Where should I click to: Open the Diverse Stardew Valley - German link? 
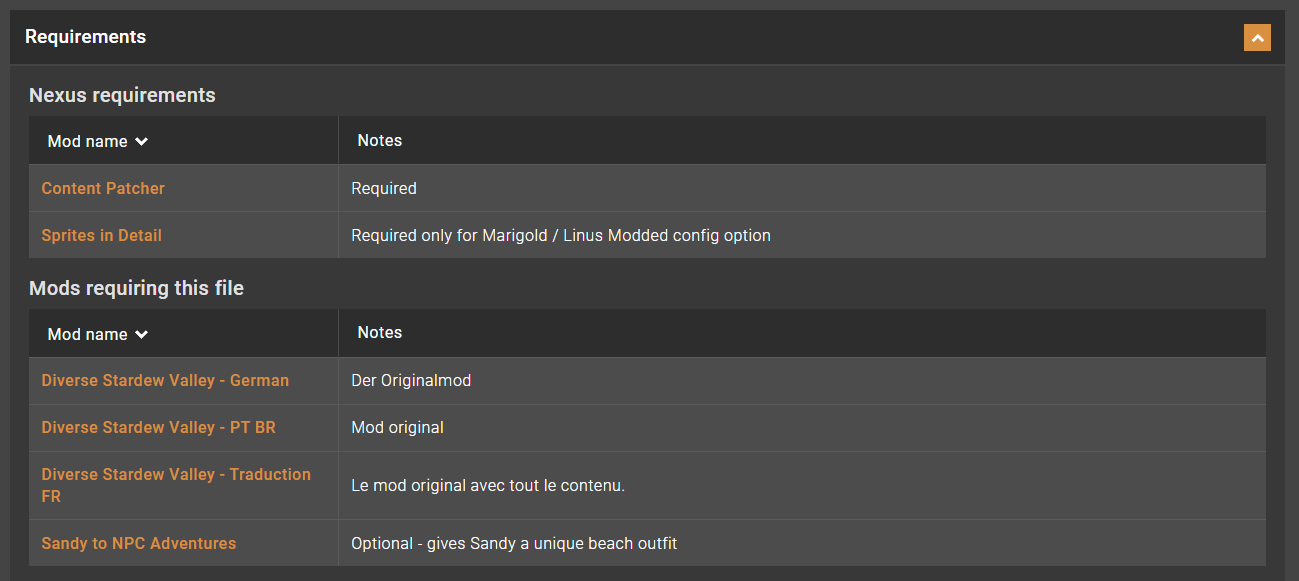165,381
